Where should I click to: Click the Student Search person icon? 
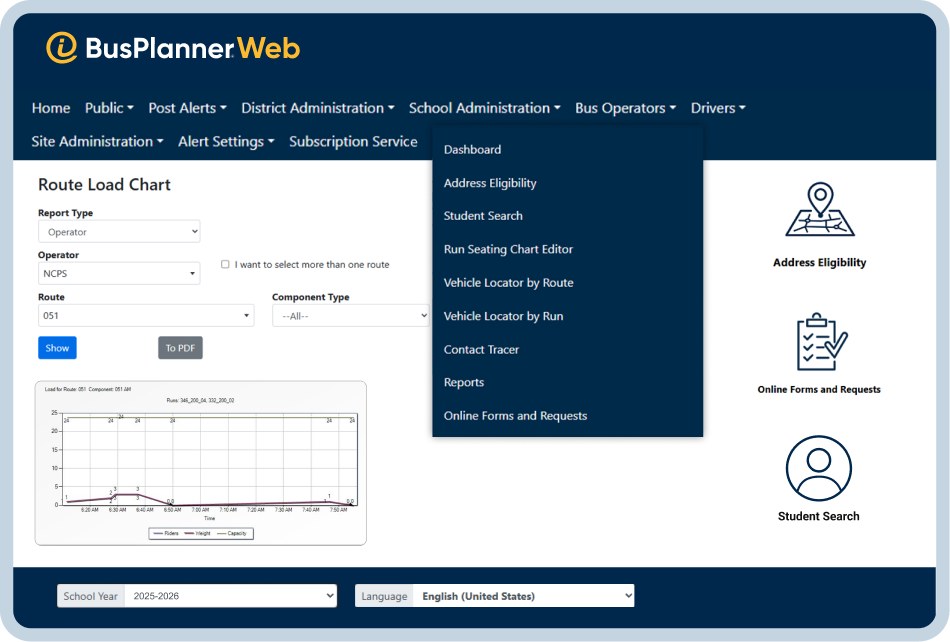[819, 467]
